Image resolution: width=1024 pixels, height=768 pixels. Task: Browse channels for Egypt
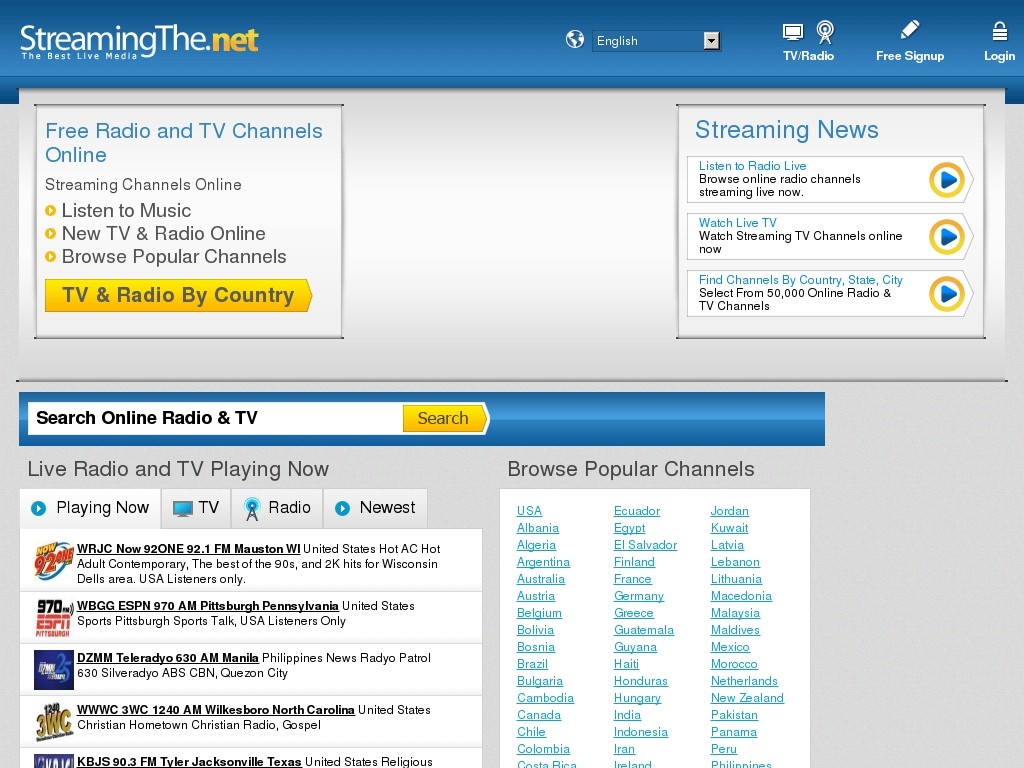(x=630, y=528)
